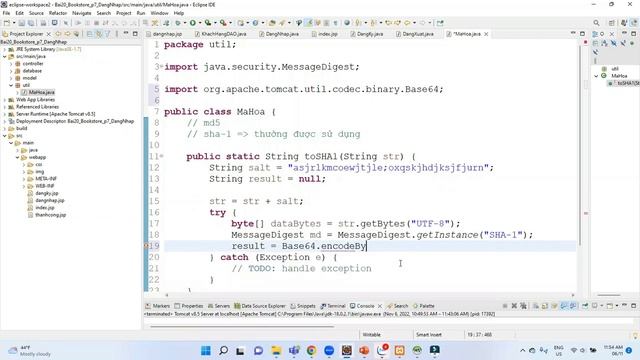Expand the database package node
Screen dimensions: 640x360
(11, 71)
